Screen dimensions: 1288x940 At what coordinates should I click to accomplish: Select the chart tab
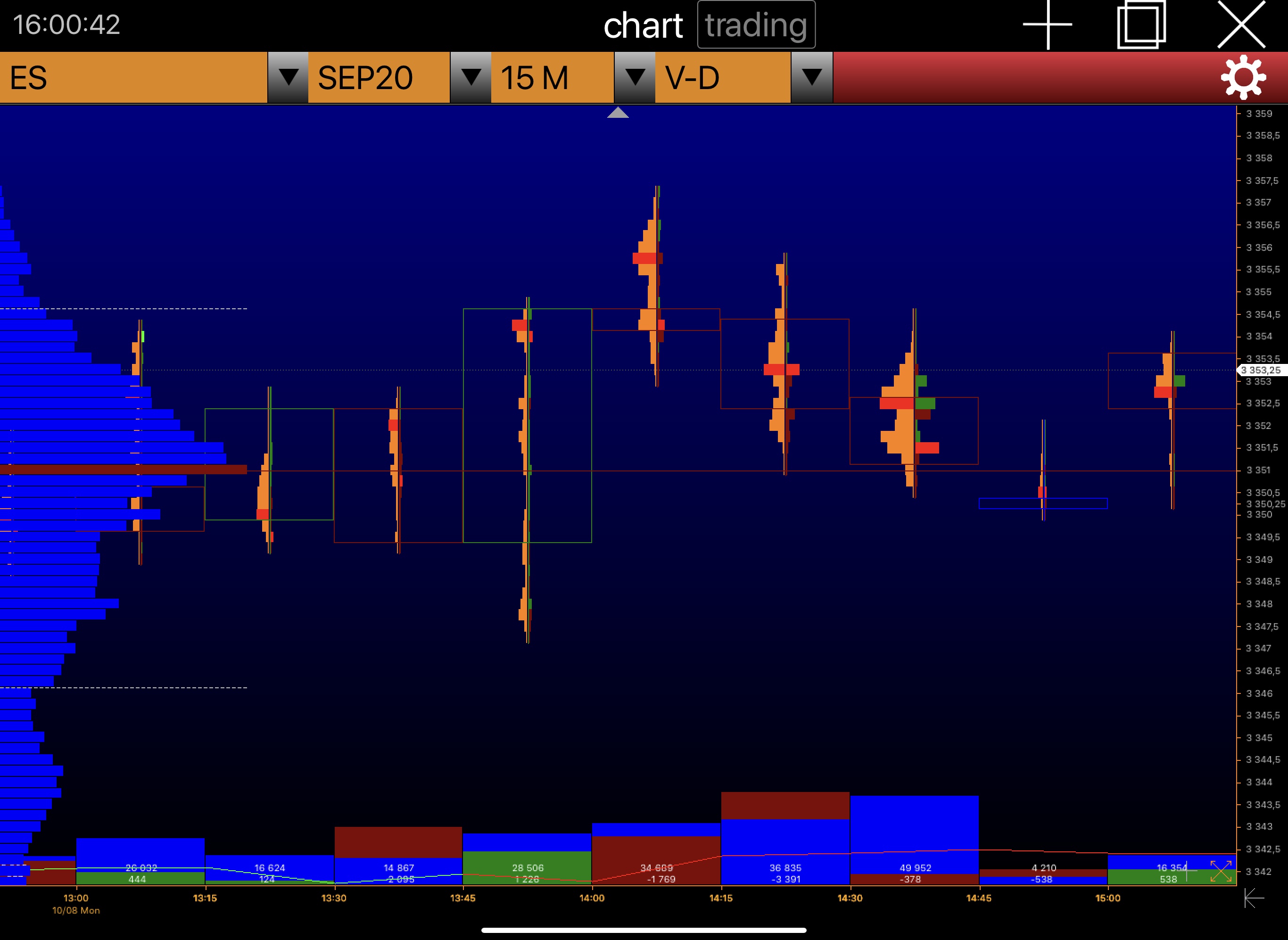point(643,25)
